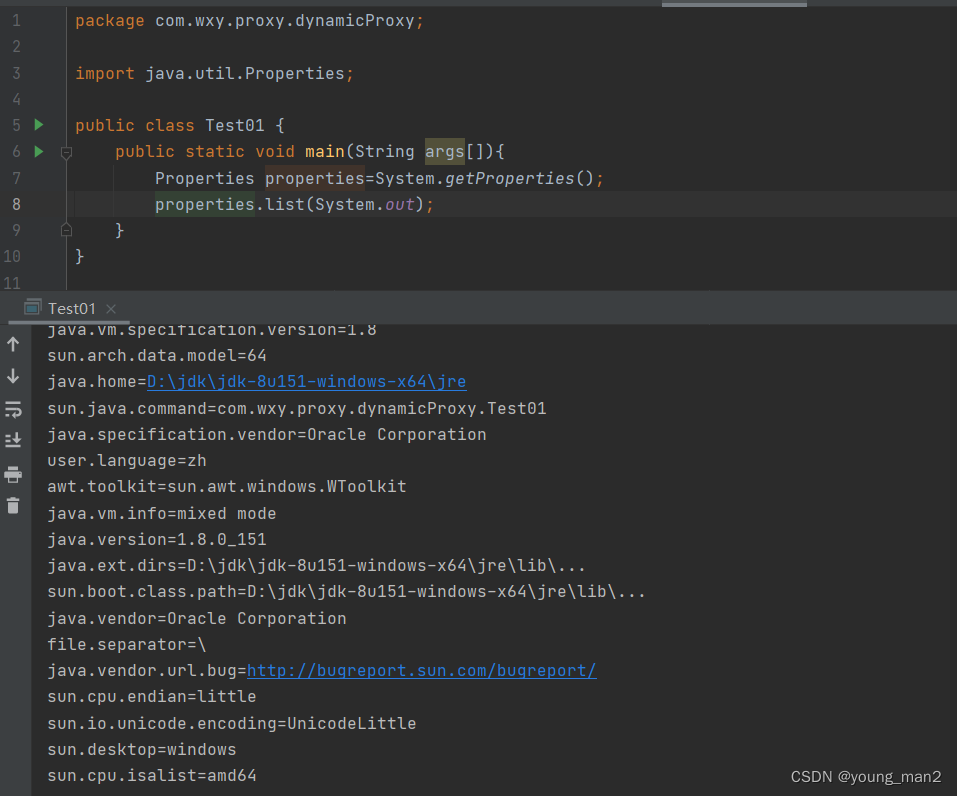Screen dimensions: 957x796
Task: Click java.specification.vendor=Oracle Corporation line
Action: coord(267,435)
